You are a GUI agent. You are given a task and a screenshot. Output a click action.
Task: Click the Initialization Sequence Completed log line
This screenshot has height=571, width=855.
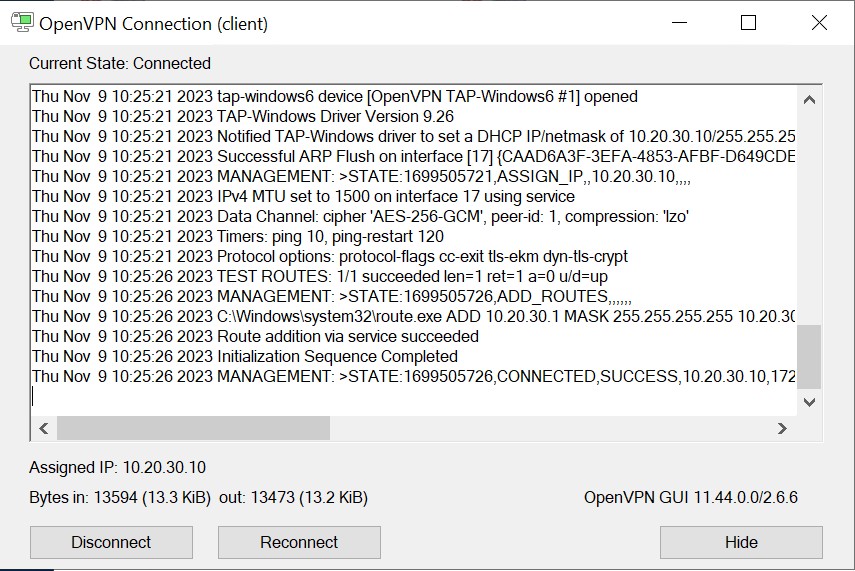(x=245, y=356)
